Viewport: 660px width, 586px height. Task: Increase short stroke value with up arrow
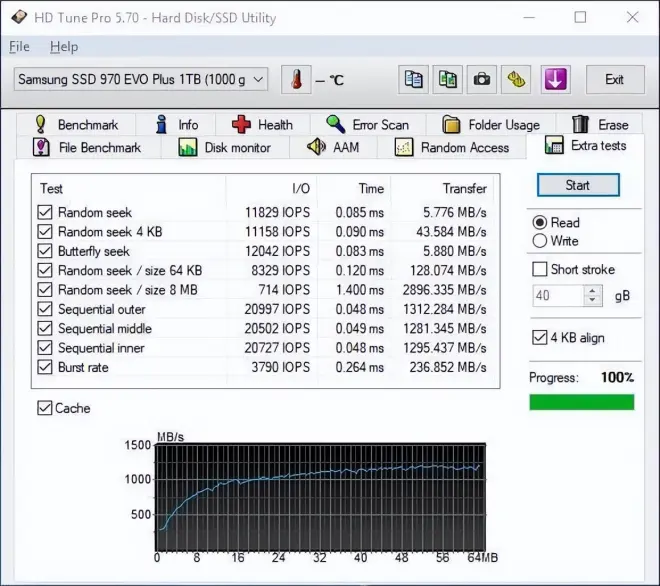[x=594, y=291]
